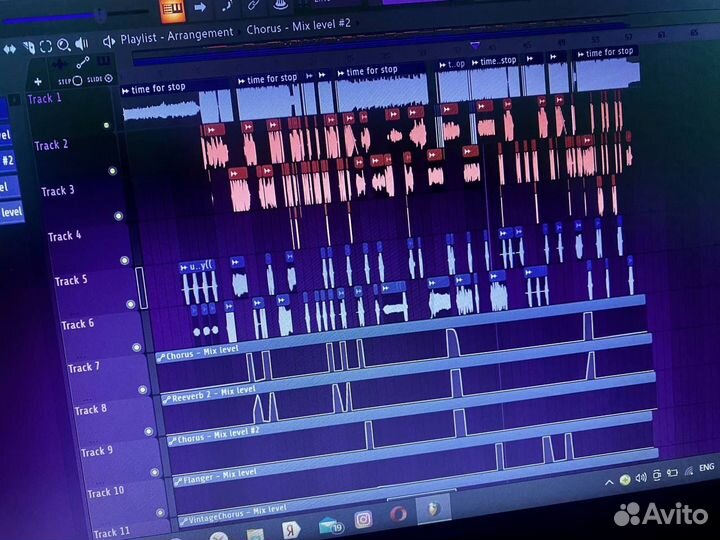Open the Opera browser on the taskbar
Image resolution: width=720 pixels, height=540 pixels.
click(x=397, y=515)
